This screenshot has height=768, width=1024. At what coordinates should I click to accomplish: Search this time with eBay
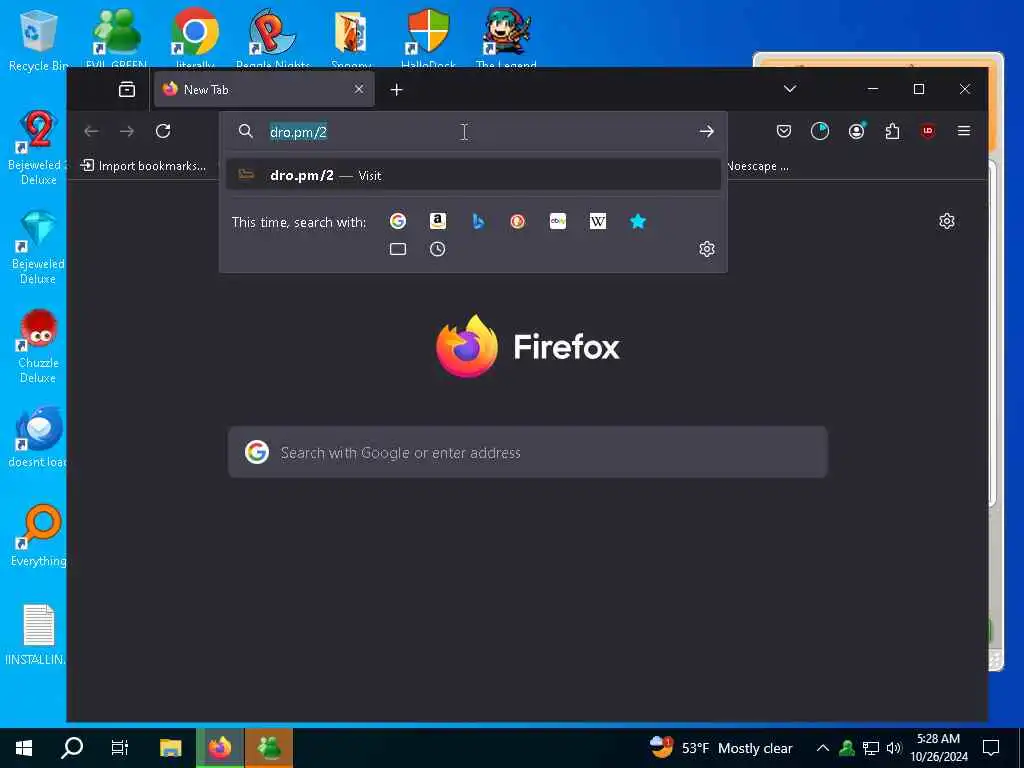(x=558, y=221)
